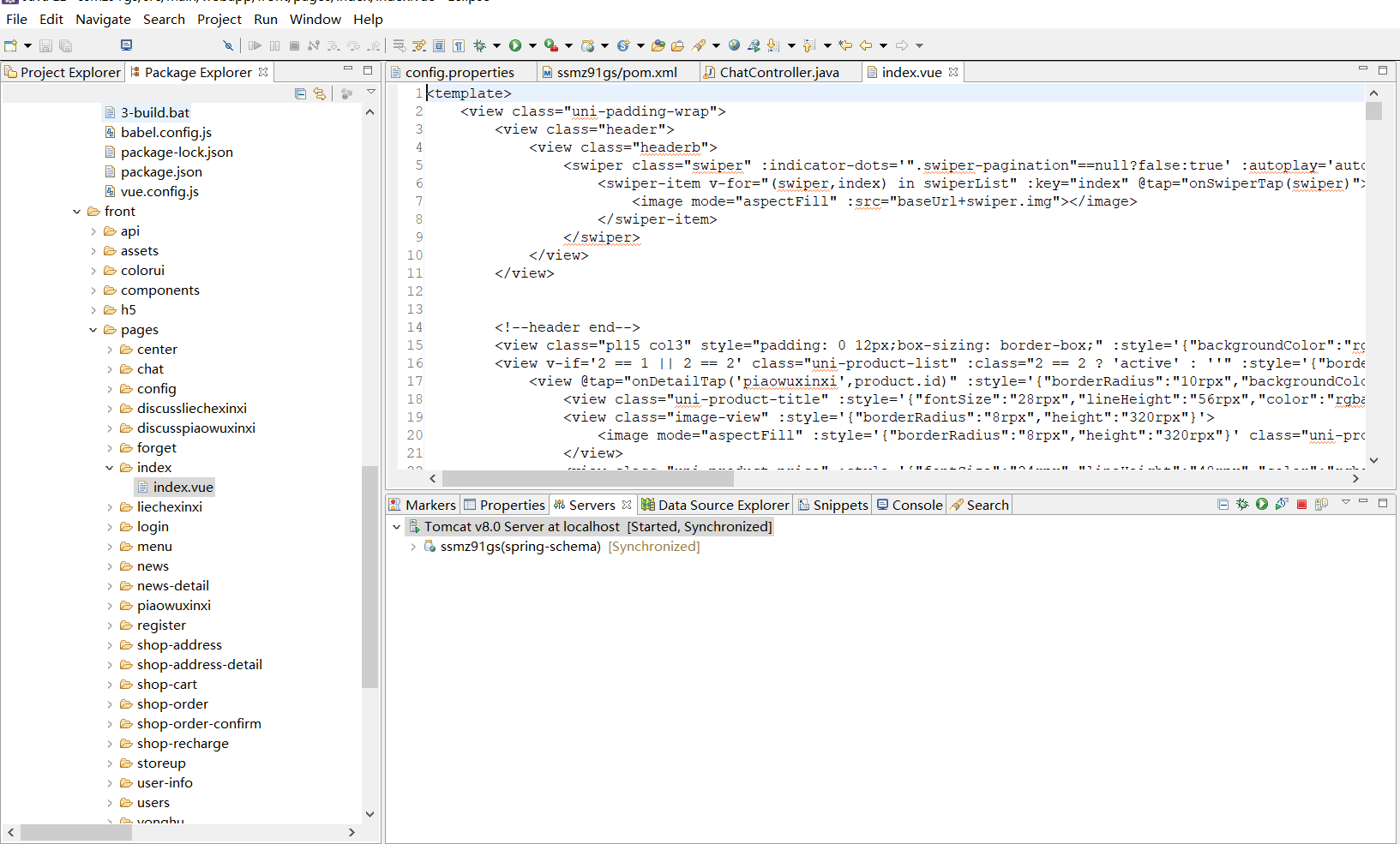Click the New file wizard toolbar icon
This screenshot has width=1400, height=844.
[10, 45]
